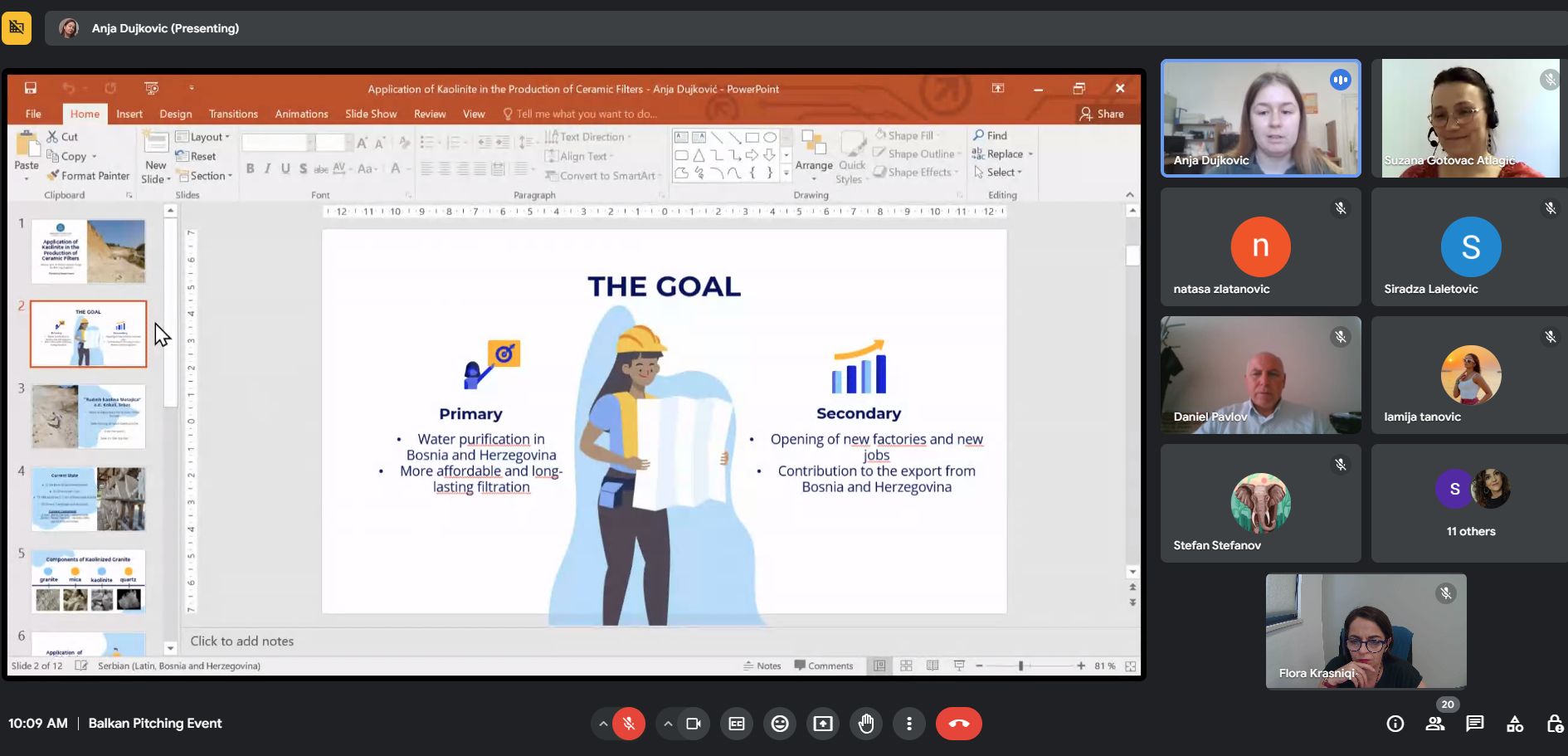Select slide 5 thumbnail Components of Kaolinized Granite
Screen dimensions: 1568x756
pyautogui.click(x=89, y=581)
